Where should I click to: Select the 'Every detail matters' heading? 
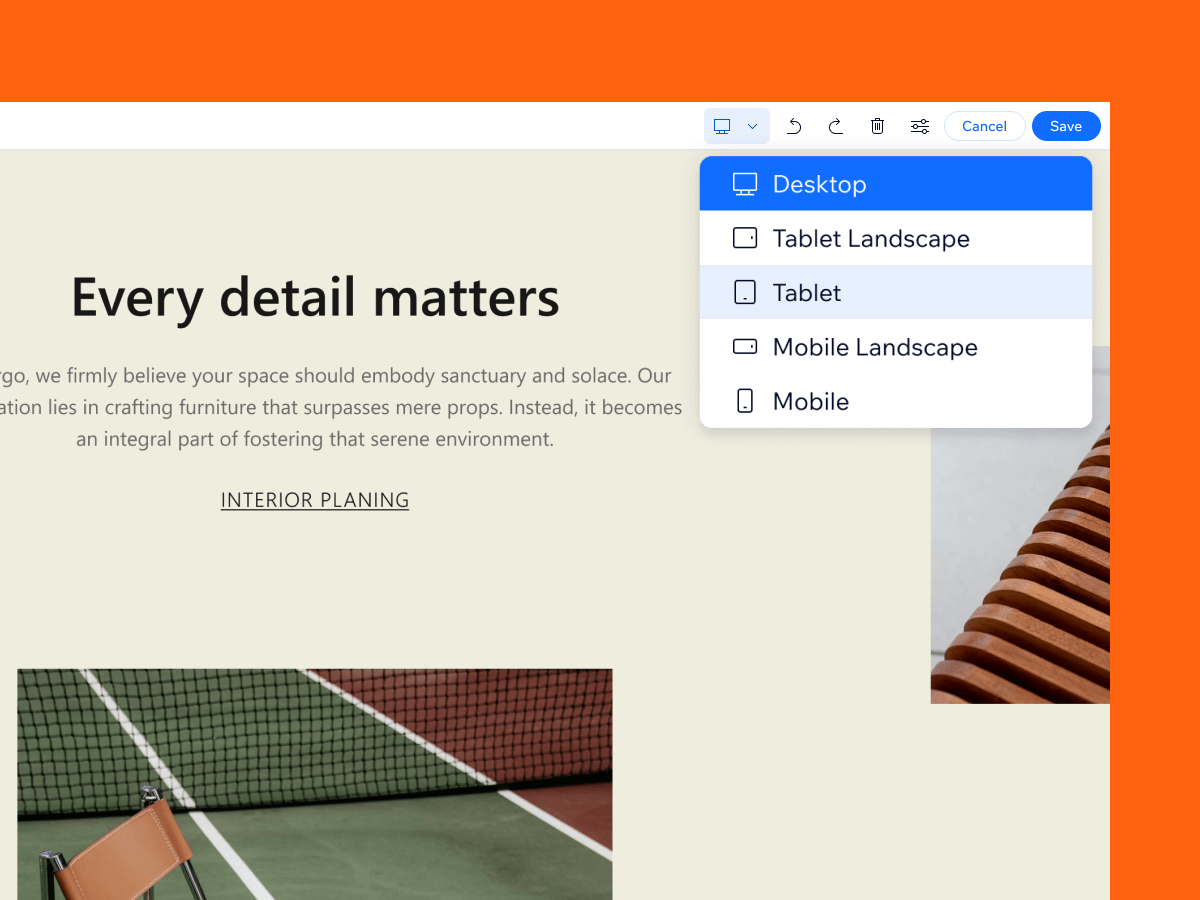coord(315,297)
